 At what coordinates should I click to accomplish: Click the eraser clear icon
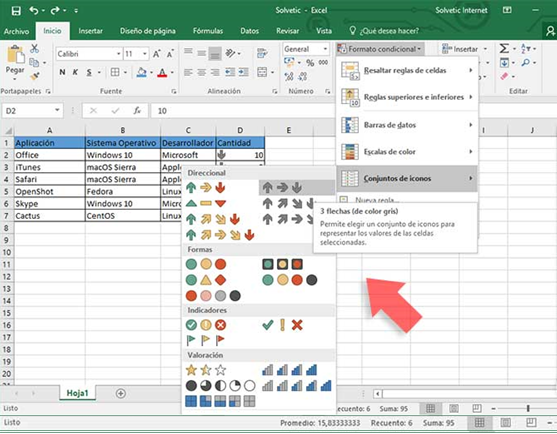click(504, 76)
